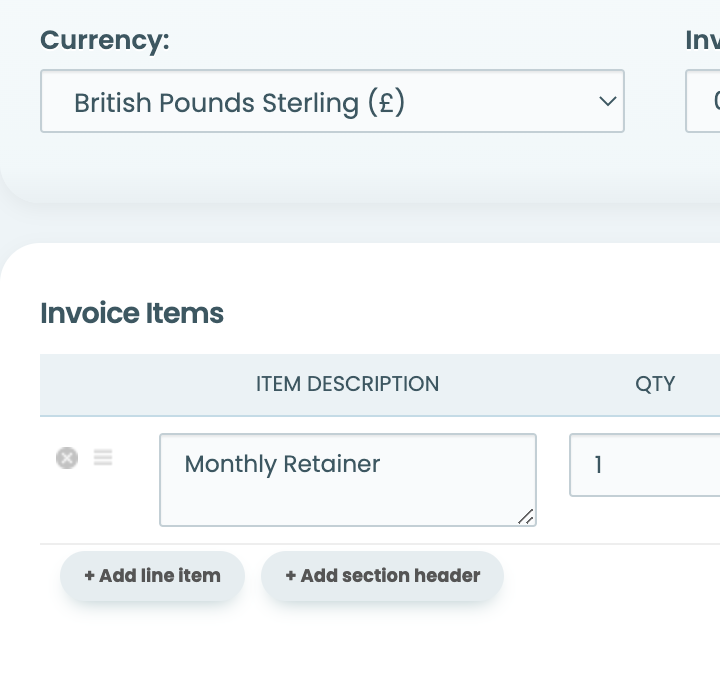The image size is (720, 680).
Task: Click the pound symbol in currency selector
Action: (386, 103)
